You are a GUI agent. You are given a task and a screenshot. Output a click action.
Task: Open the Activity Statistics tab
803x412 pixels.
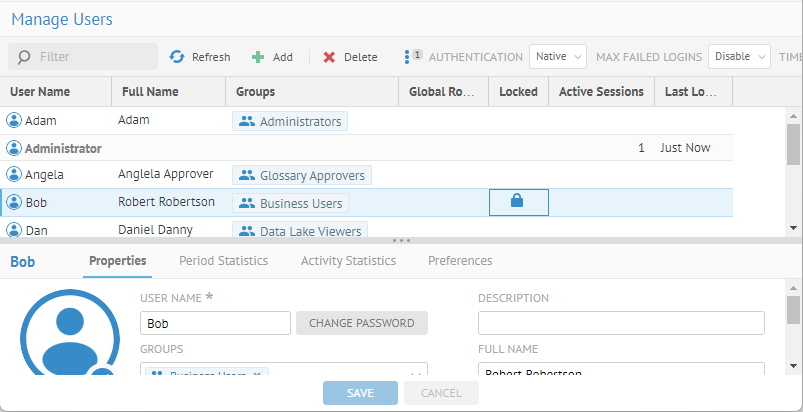348,261
